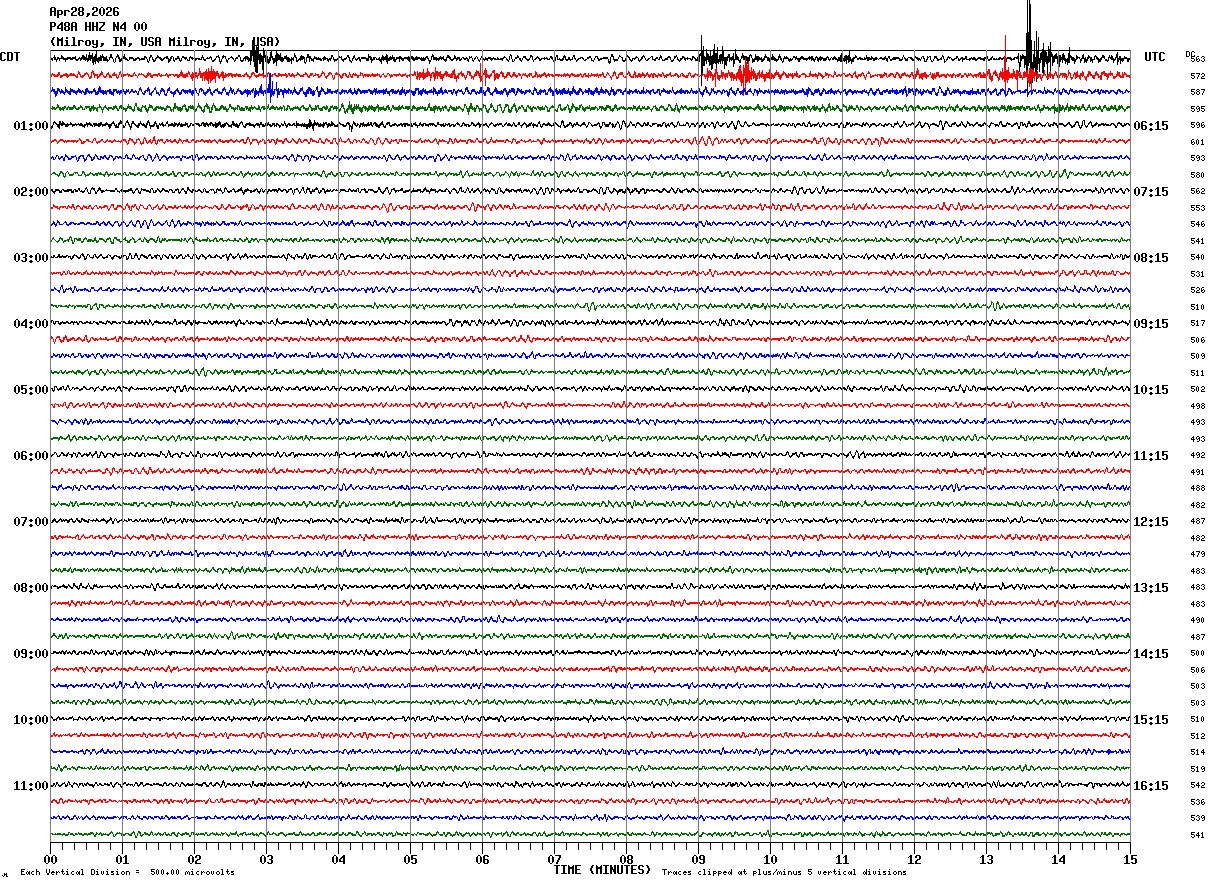Click the CDT column header
Viewport: 1210px width, 886px height.
pyautogui.click(x=10, y=57)
